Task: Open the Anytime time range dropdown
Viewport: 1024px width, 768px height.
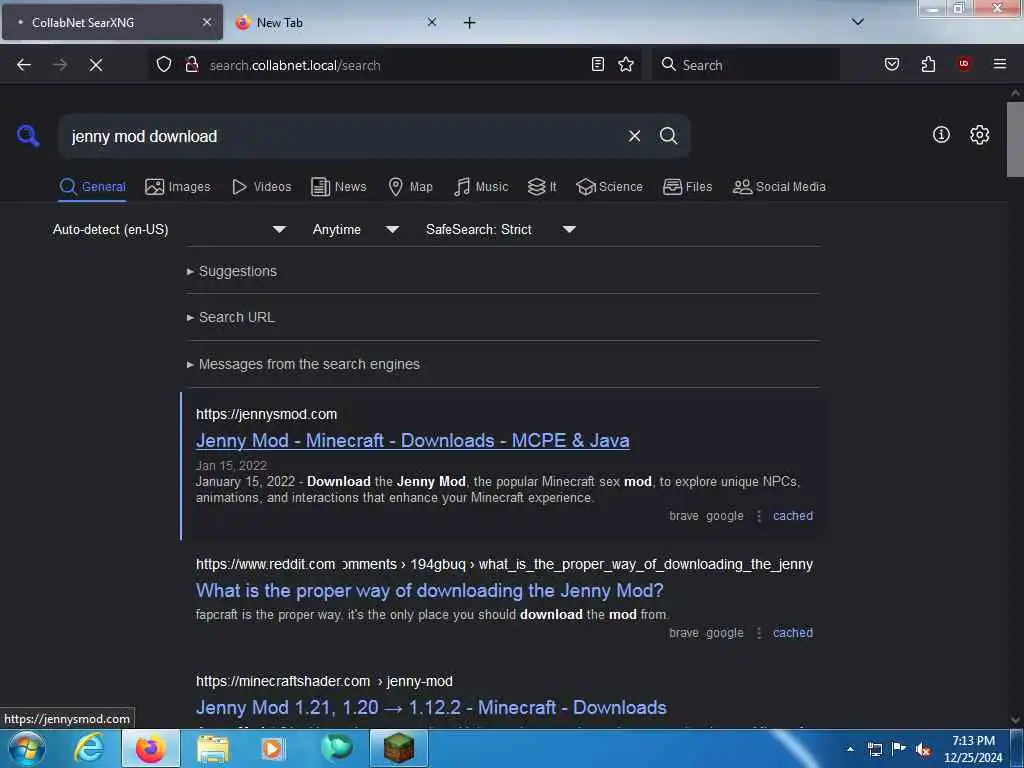Action: point(356,229)
